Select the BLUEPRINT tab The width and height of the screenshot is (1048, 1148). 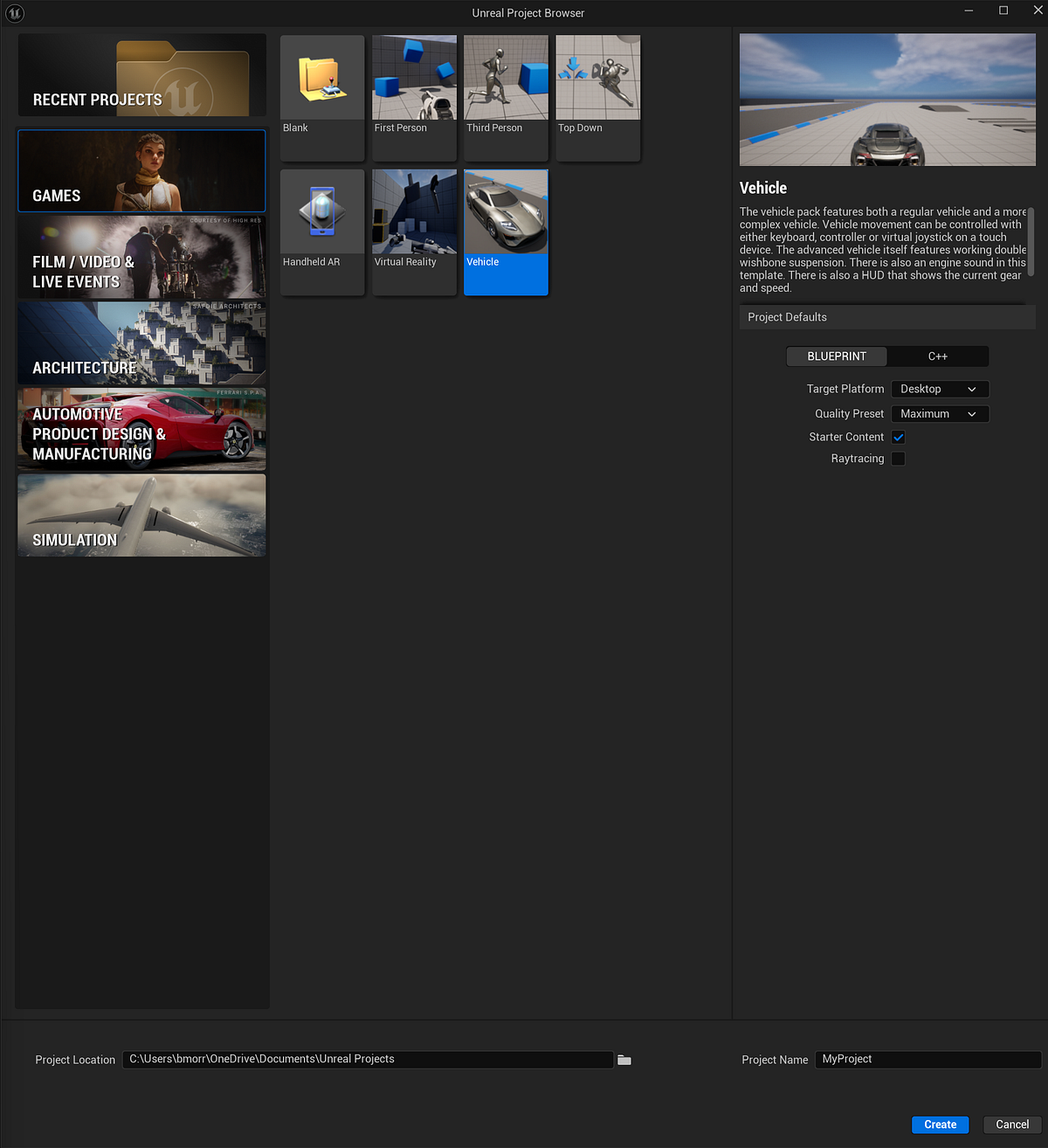[x=836, y=356]
